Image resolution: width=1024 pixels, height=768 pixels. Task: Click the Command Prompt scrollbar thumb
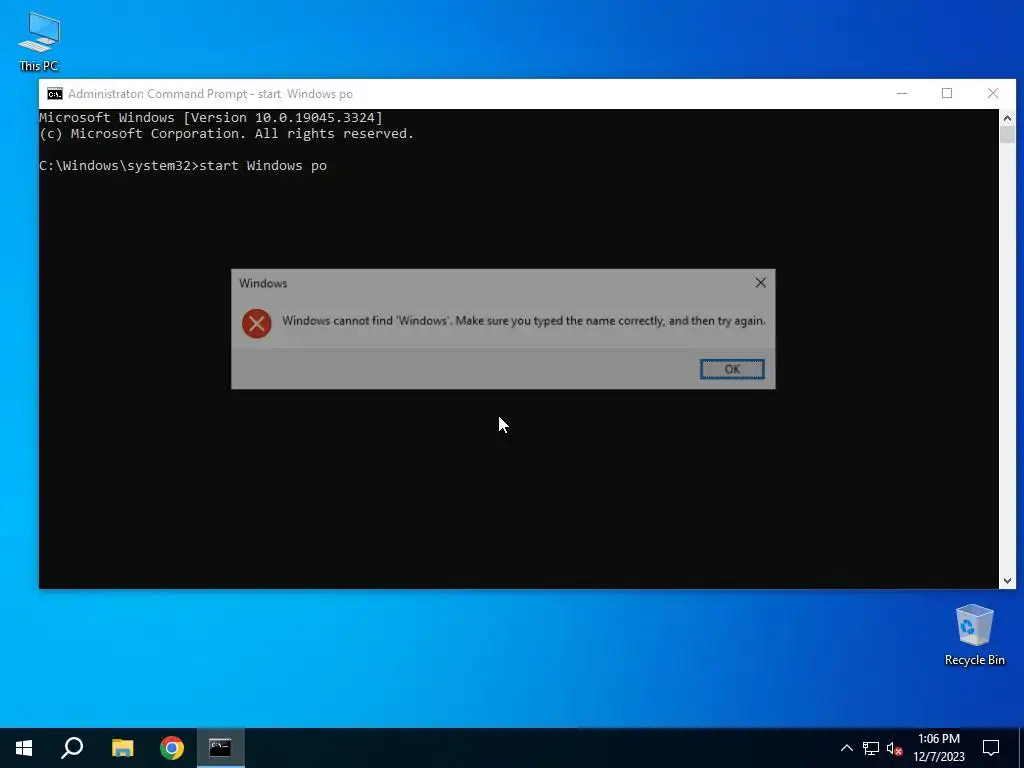tap(1007, 135)
